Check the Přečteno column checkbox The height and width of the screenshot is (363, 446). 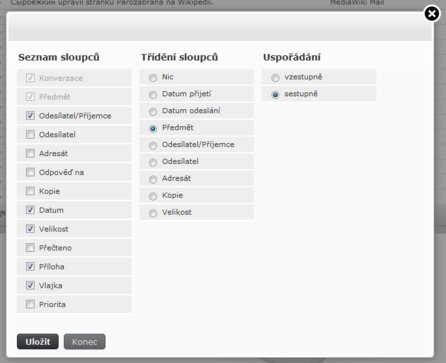coord(30,248)
